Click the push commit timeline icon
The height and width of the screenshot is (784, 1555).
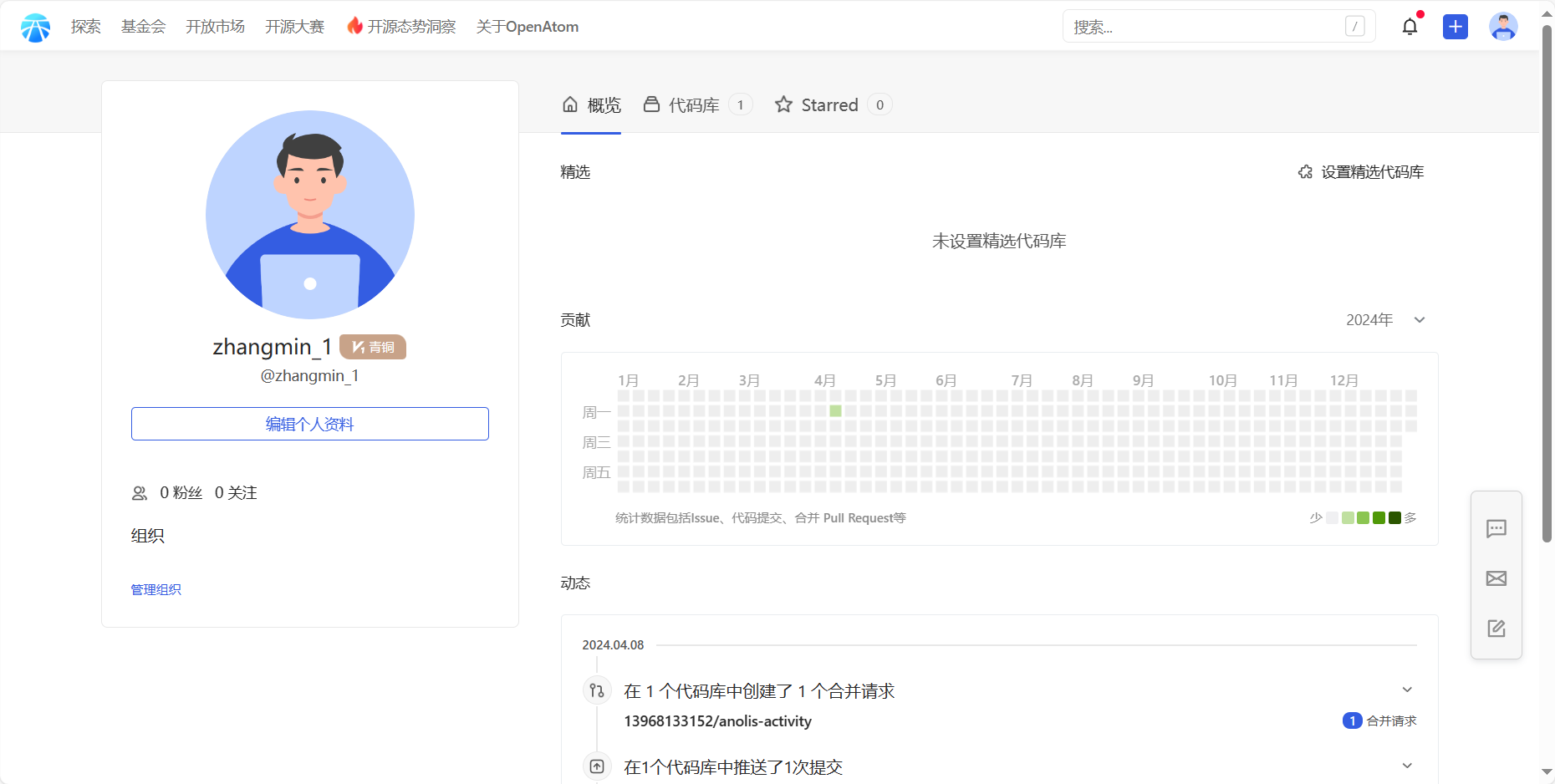(x=597, y=766)
